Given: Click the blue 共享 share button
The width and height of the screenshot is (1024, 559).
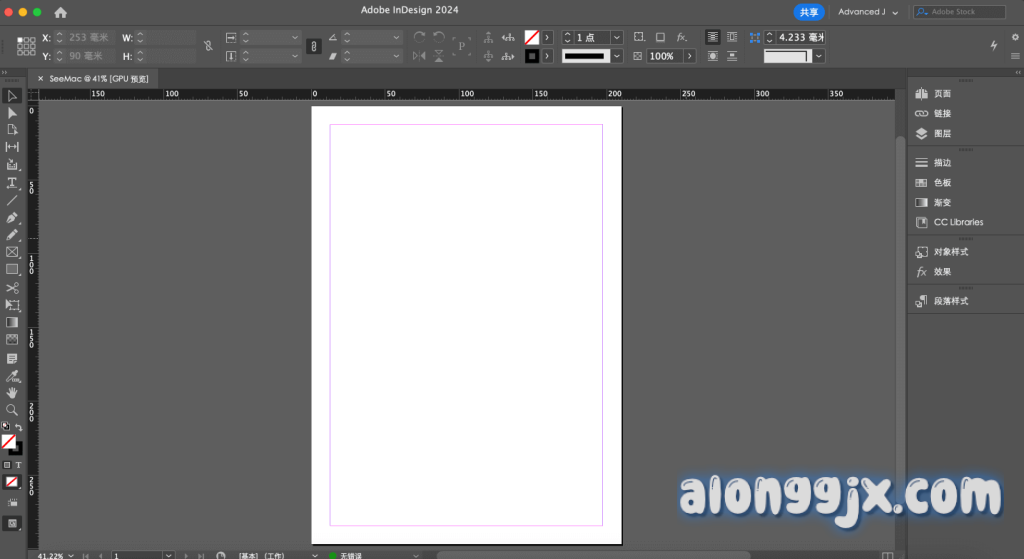Looking at the screenshot, I should click(809, 12).
